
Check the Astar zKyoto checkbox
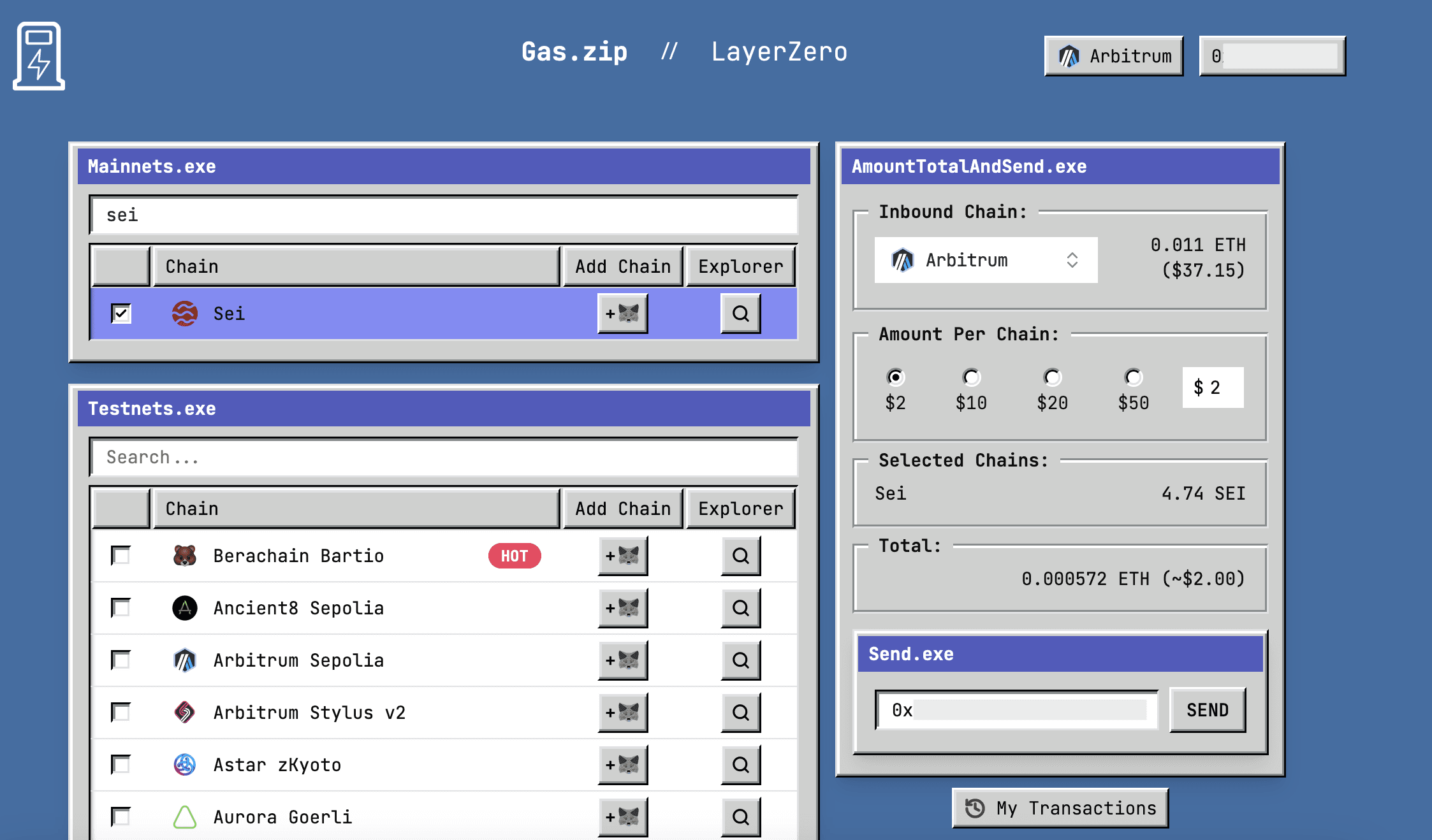pyautogui.click(x=121, y=765)
